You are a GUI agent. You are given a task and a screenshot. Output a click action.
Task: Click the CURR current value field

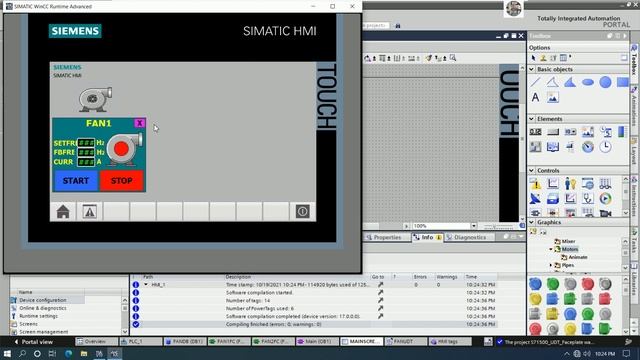86,162
